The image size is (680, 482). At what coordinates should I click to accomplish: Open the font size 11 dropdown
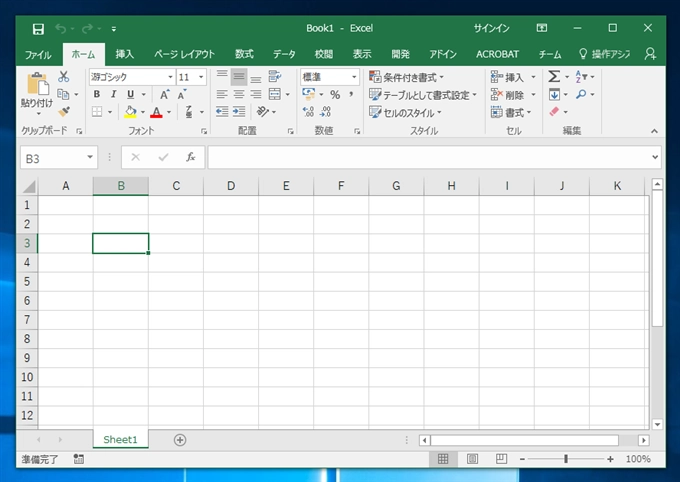click(x=201, y=77)
